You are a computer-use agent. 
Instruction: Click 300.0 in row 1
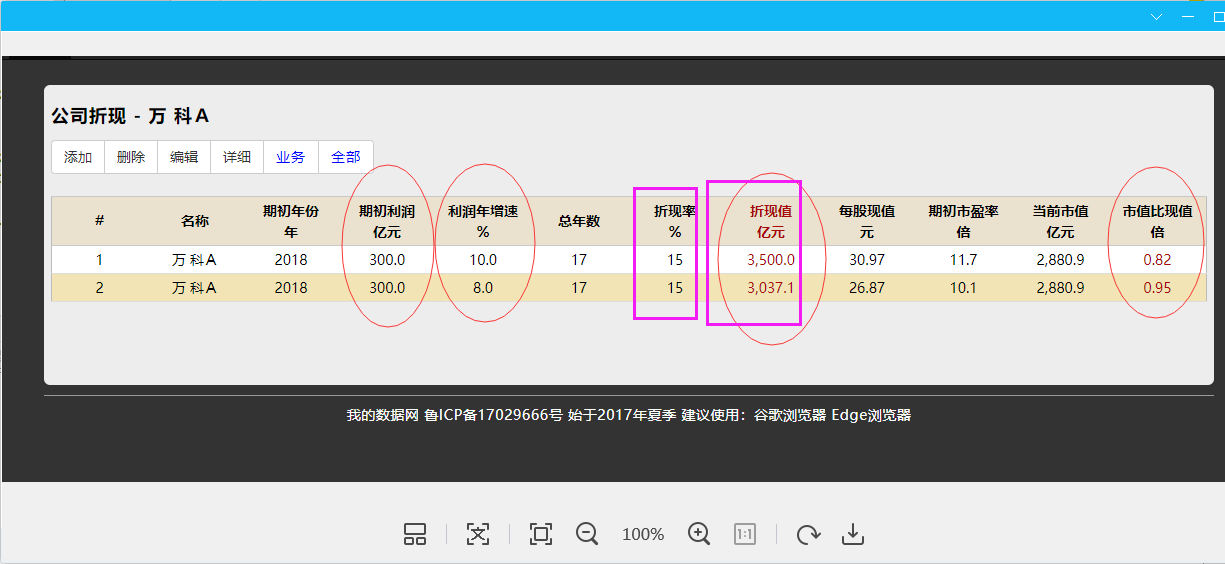(387, 260)
